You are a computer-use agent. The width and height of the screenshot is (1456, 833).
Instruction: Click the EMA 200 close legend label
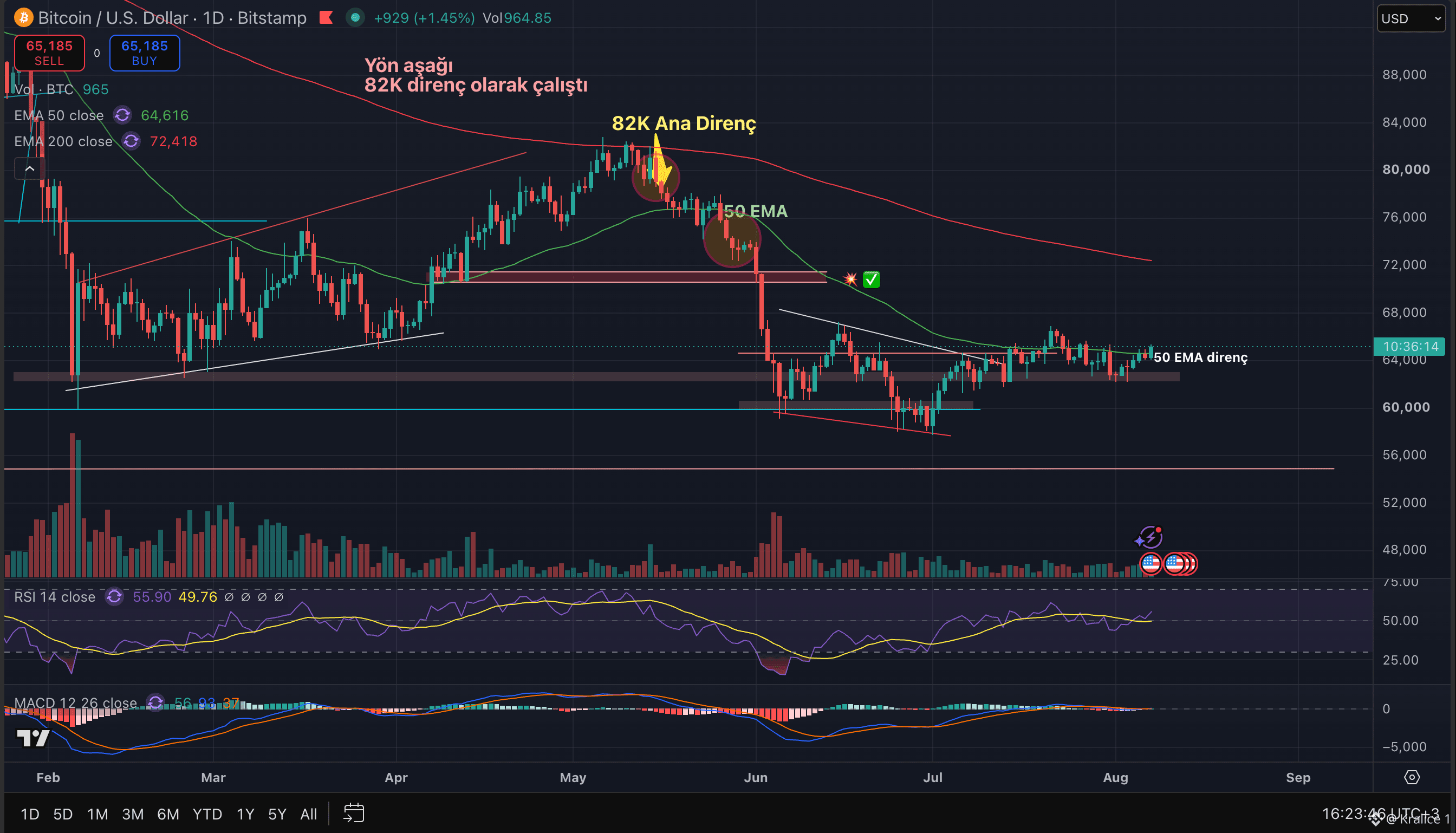(x=63, y=141)
